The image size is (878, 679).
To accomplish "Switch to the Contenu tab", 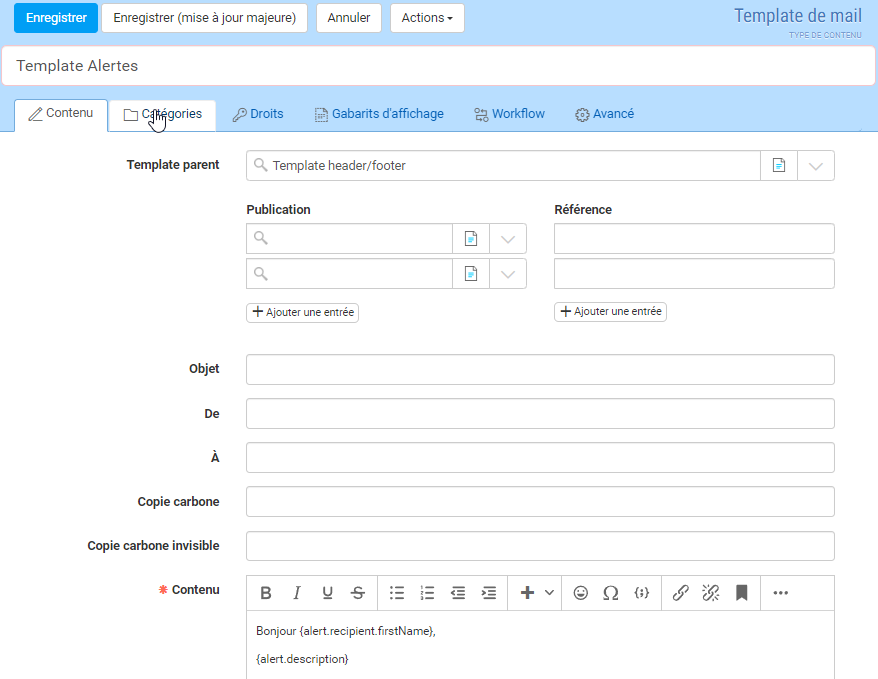I will (61, 114).
